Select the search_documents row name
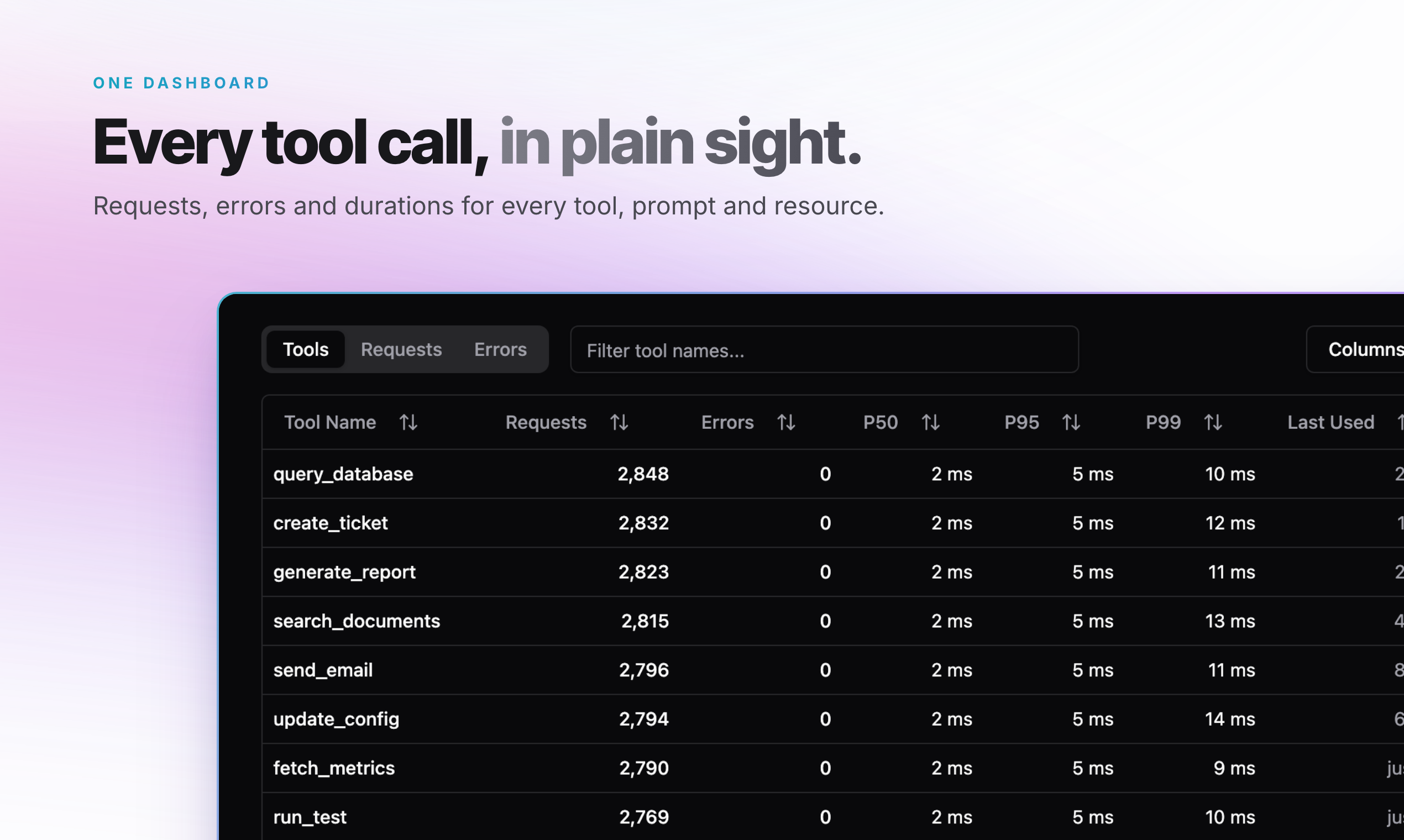Viewport: 1404px width, 840px height. 357,621
